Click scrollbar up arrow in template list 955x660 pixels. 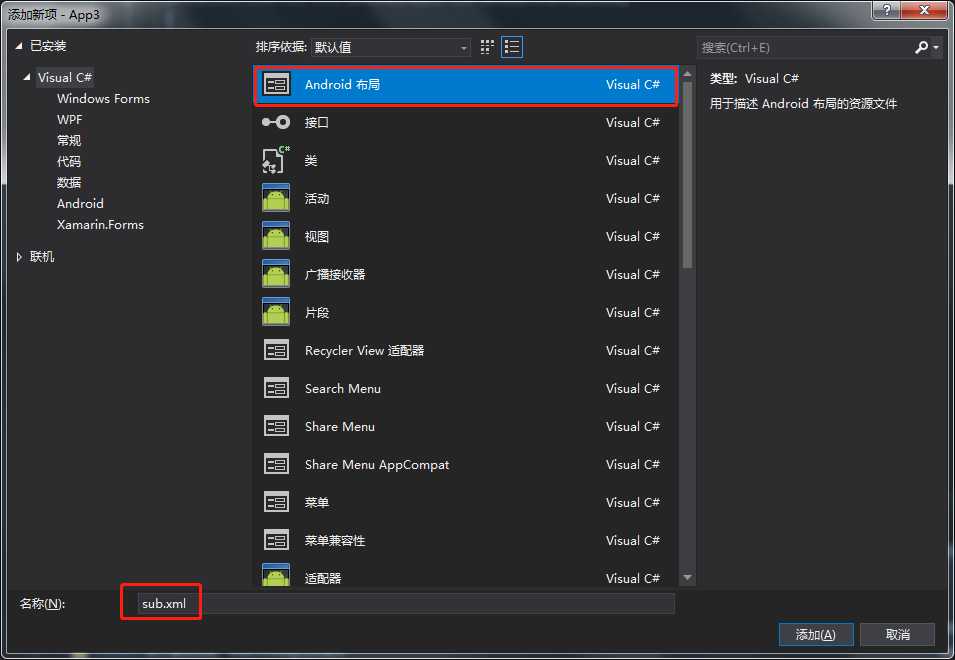687,74
